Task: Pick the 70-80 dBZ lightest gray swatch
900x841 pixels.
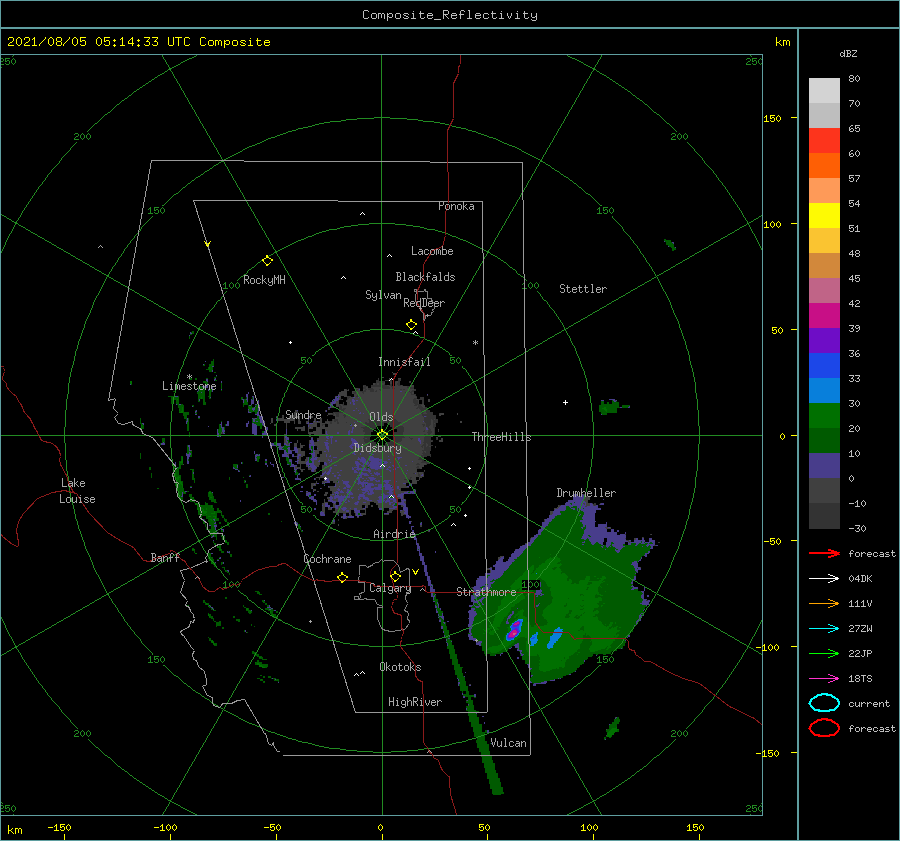Action: coord(824,90)
